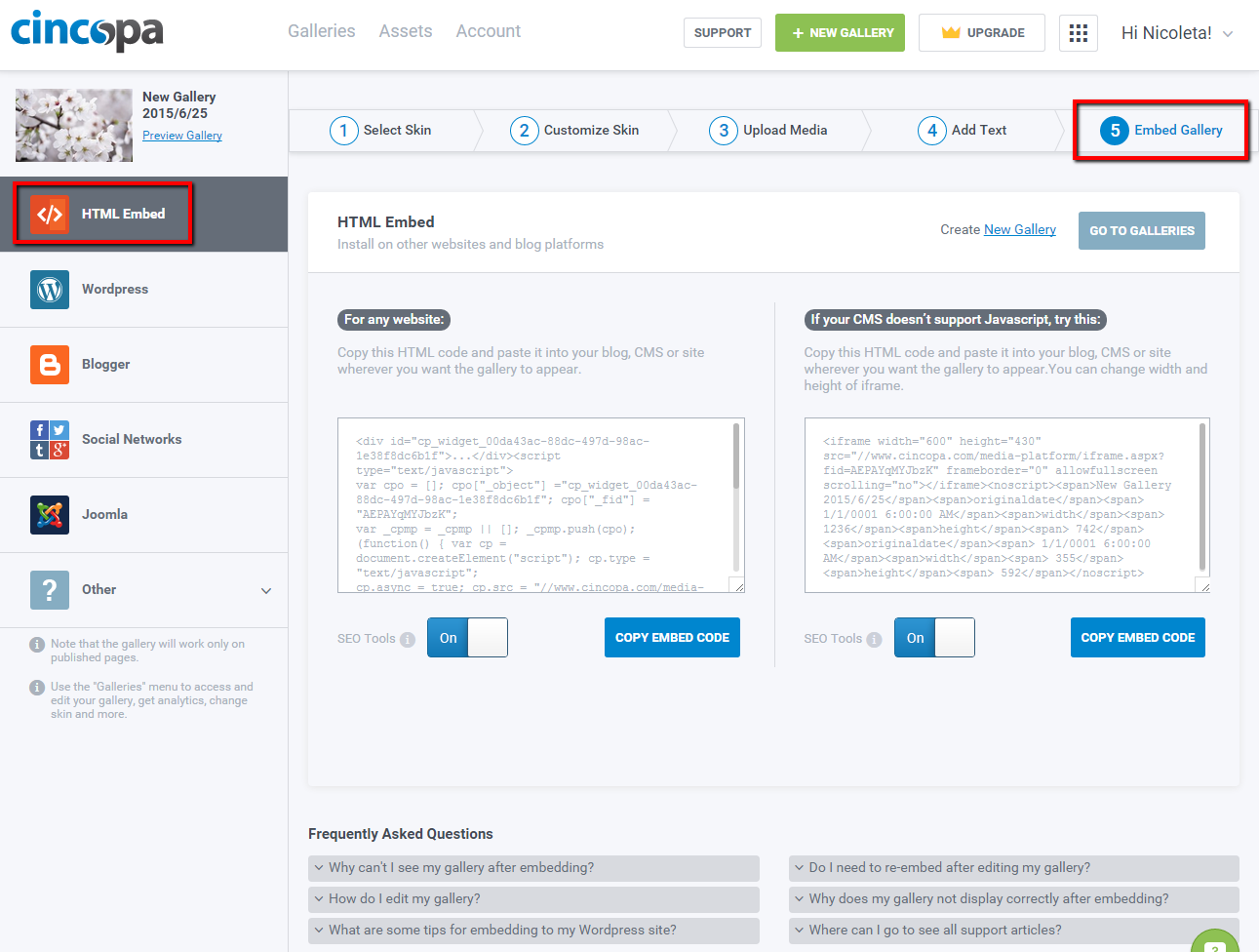Toggle SEO Tools switch under 'For any website'
The width and height of the screenshot is (1259, 952).
pyautogui.click(x=467, y=638)
